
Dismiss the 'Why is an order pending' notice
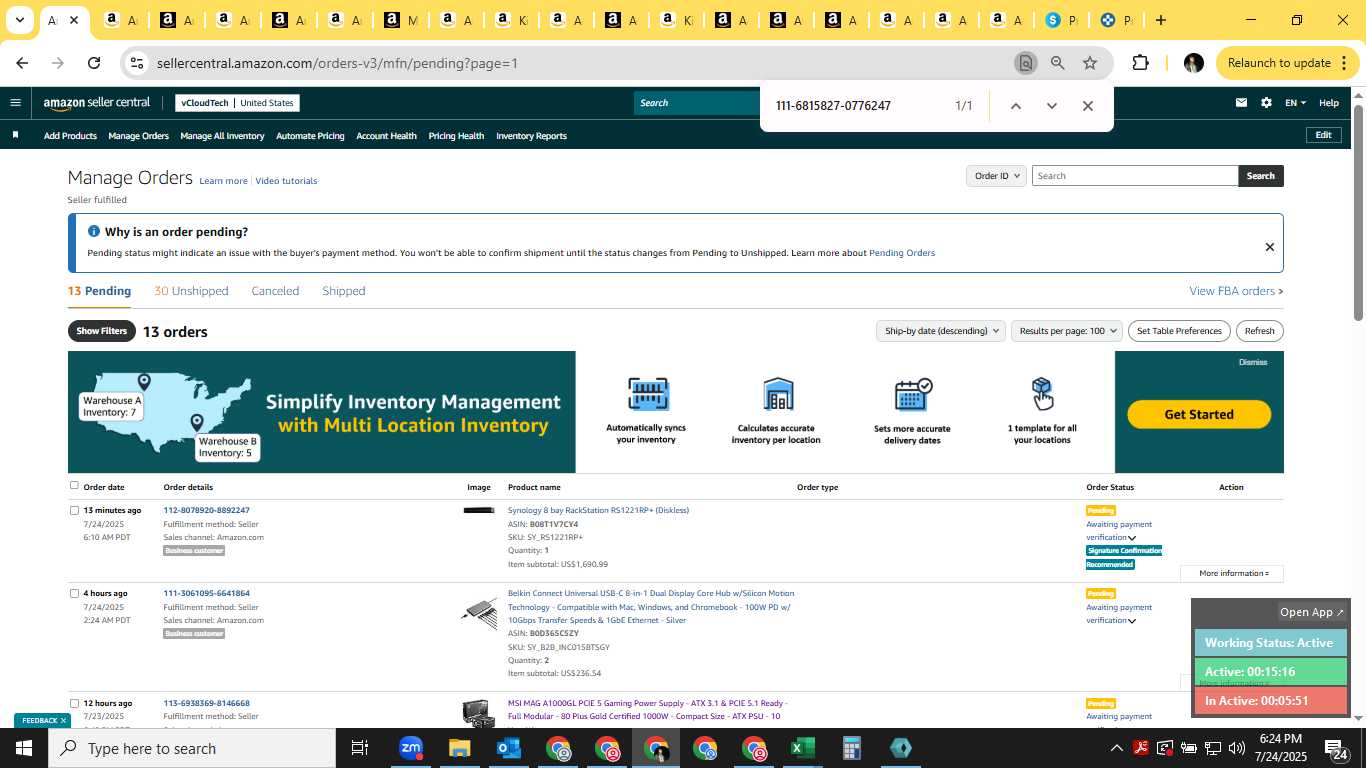pos(1269,247)
